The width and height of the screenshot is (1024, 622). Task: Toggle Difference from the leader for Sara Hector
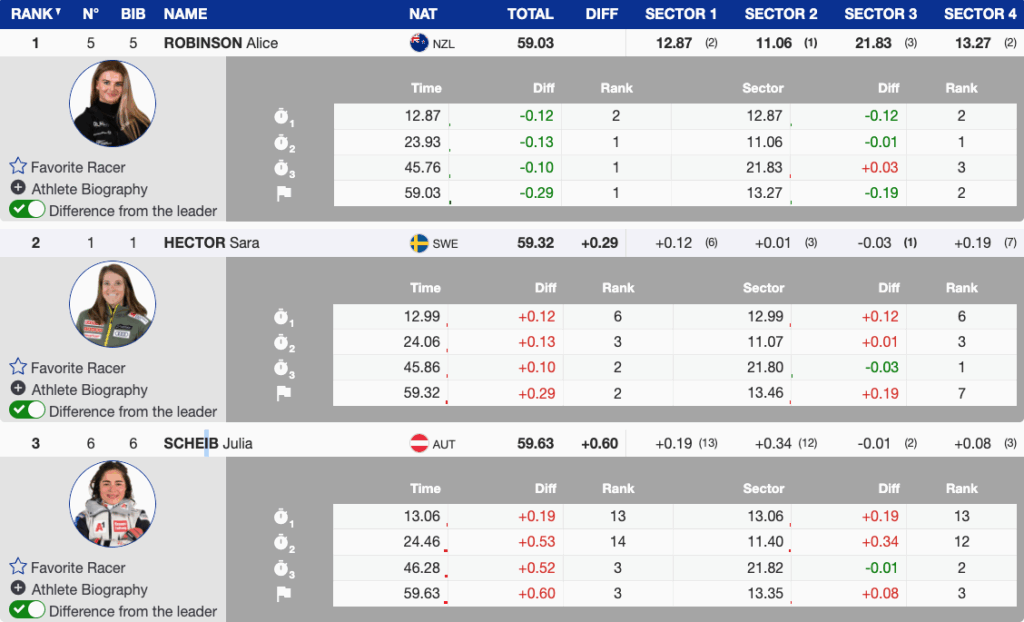tap(27, 410)
